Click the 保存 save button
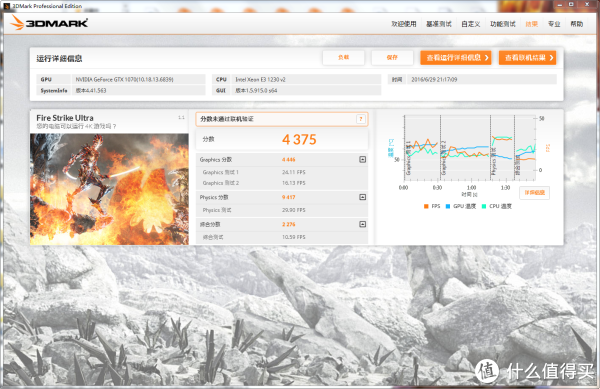 point(392,58)
